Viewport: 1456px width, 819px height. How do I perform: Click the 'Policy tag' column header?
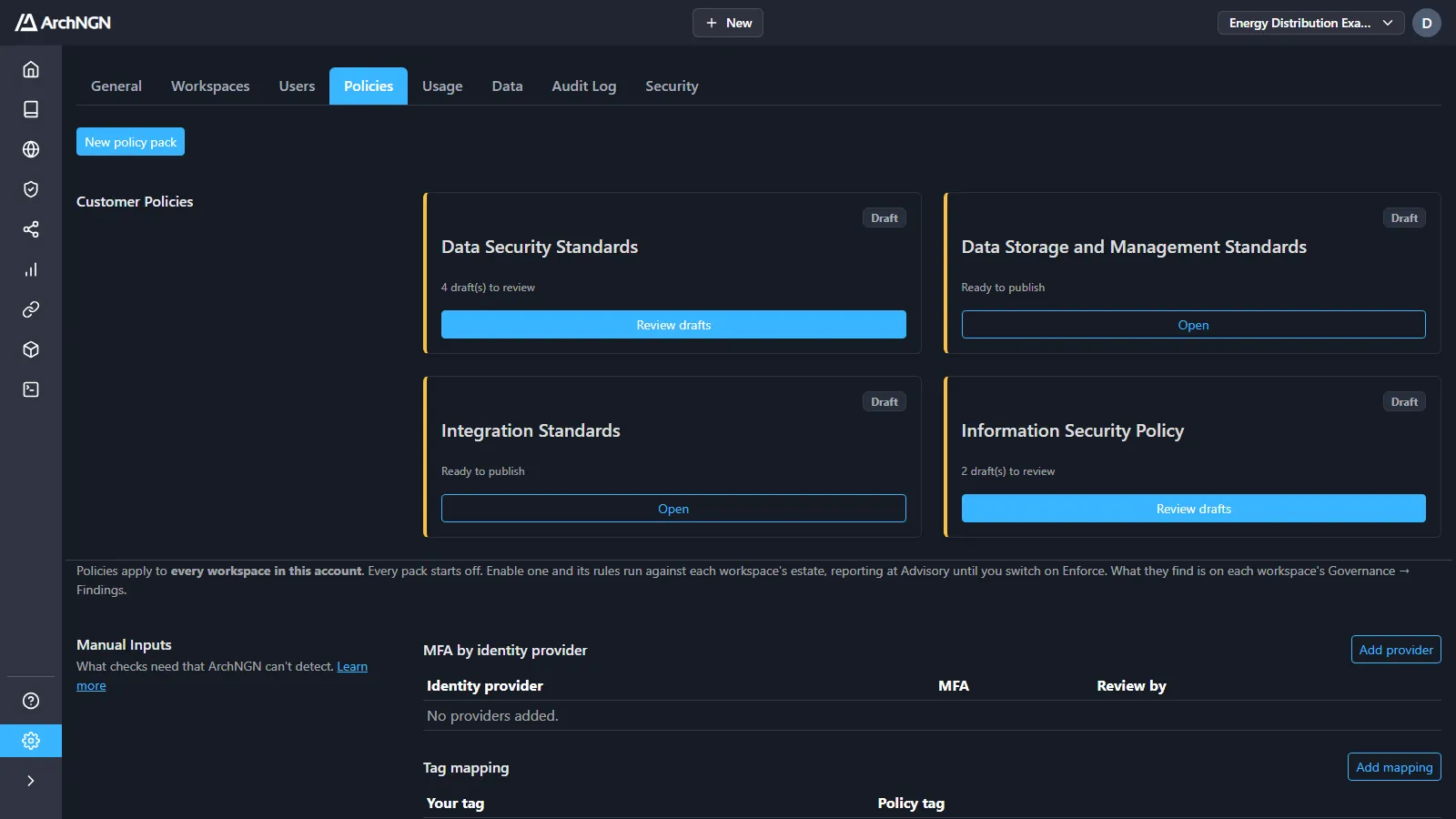pos(911,804)
